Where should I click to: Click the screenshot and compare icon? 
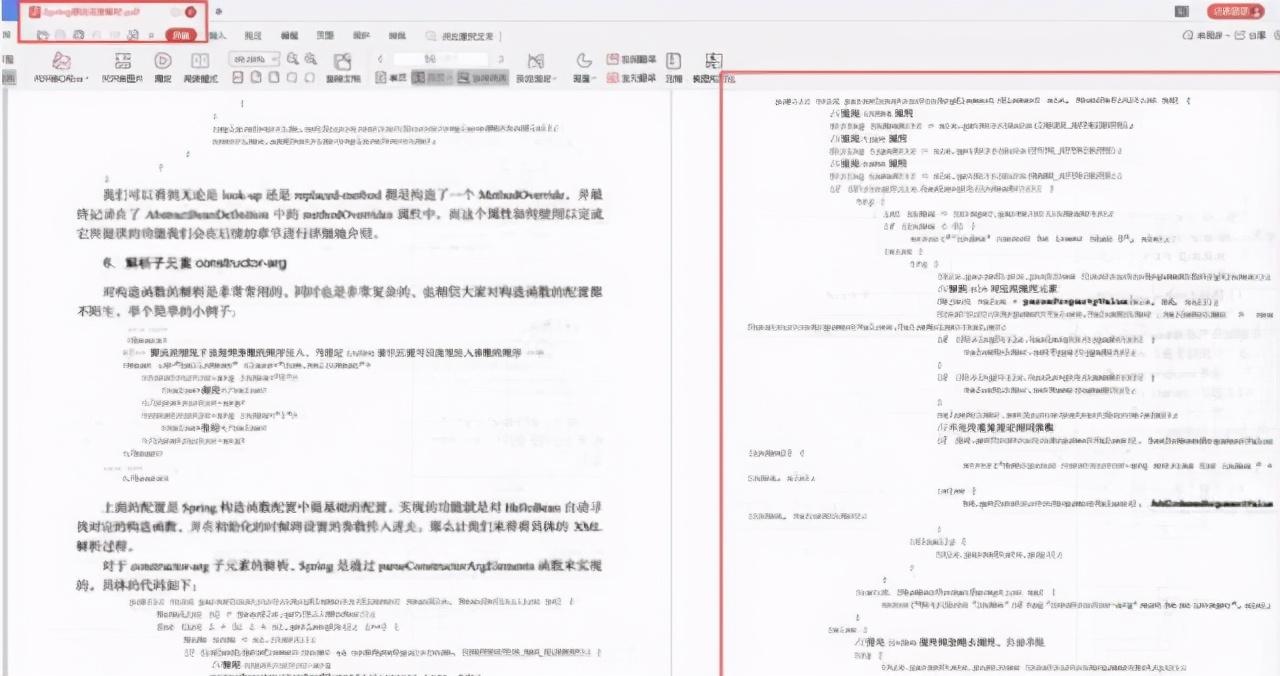point(713,60)
